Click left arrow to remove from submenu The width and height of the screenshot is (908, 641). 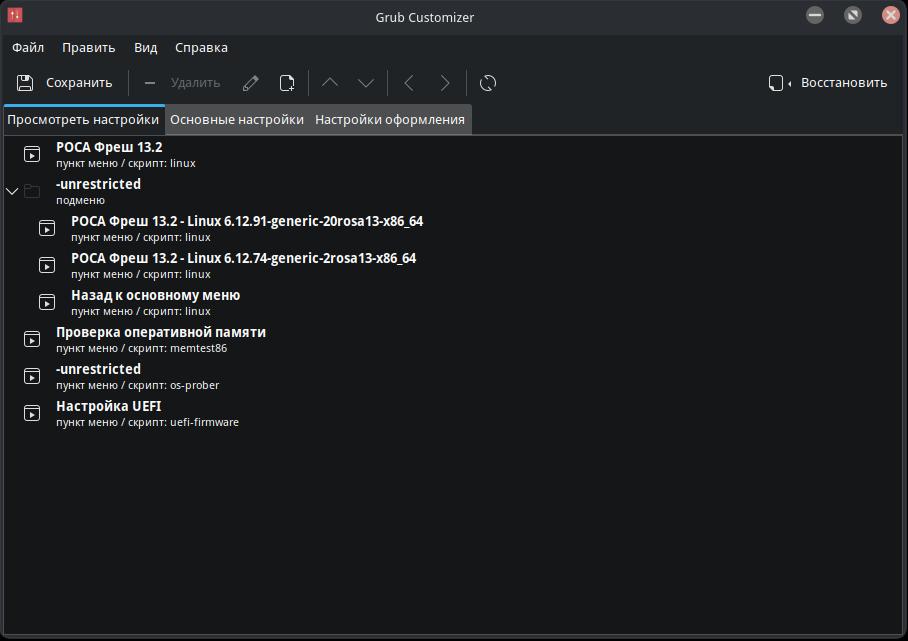409,83
